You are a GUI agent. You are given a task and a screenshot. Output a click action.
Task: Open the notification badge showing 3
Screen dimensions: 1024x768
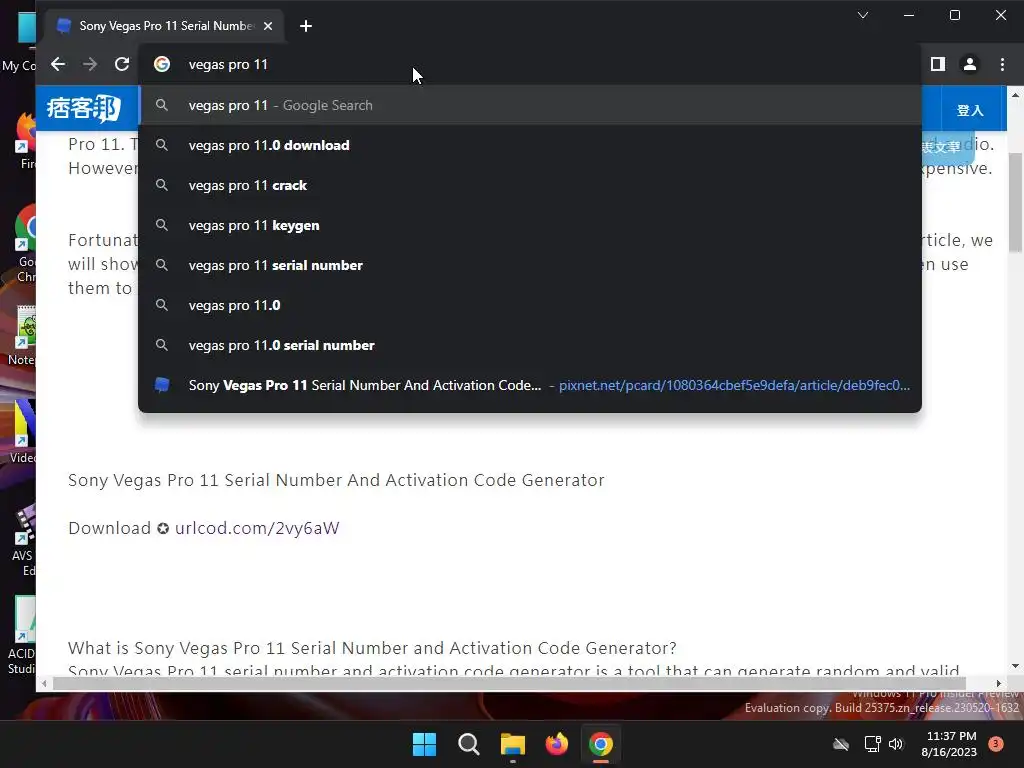pos(996,744)
